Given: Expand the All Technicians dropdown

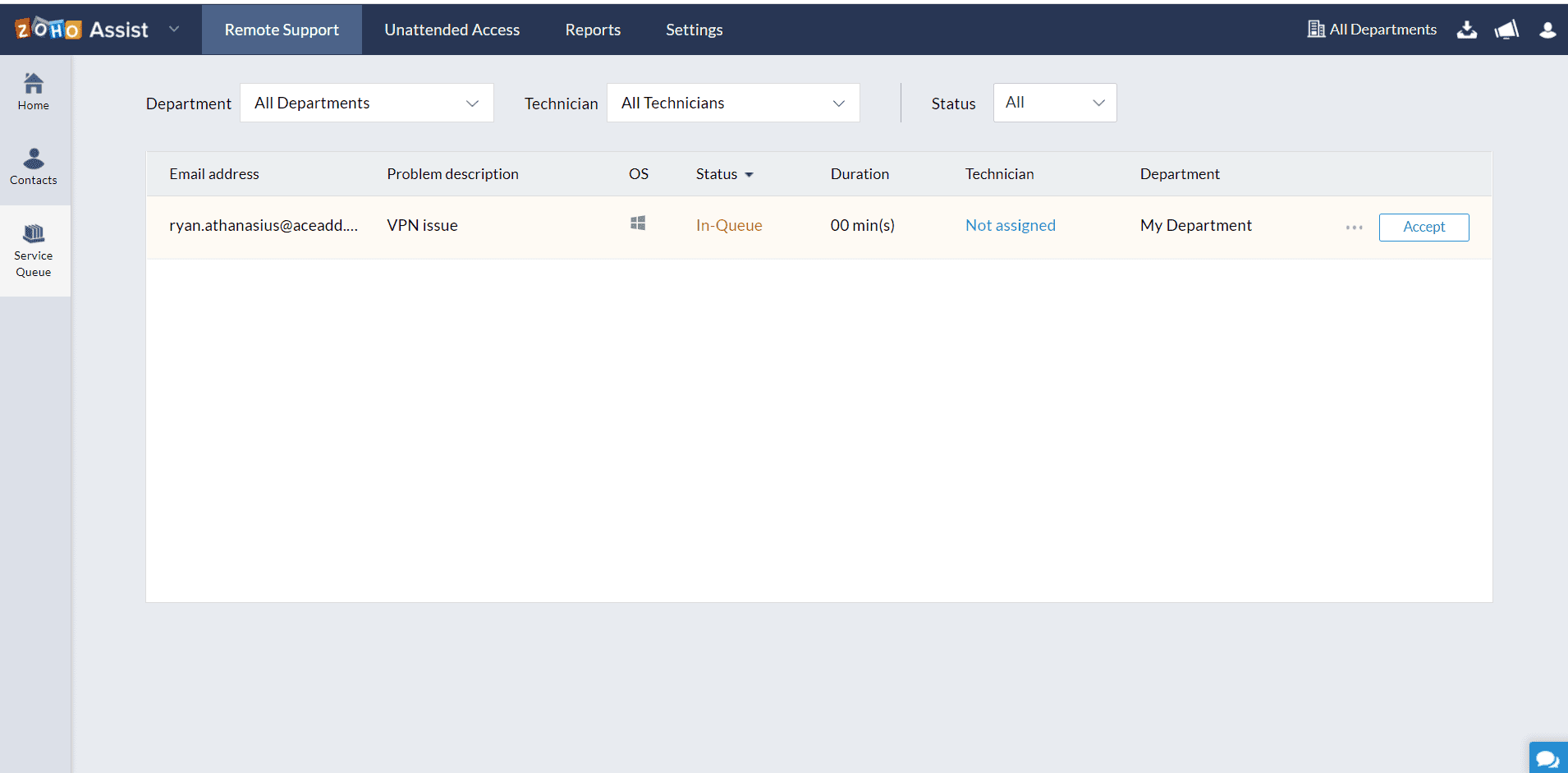Looking at the screenshot, I should [x=732, y=103].
